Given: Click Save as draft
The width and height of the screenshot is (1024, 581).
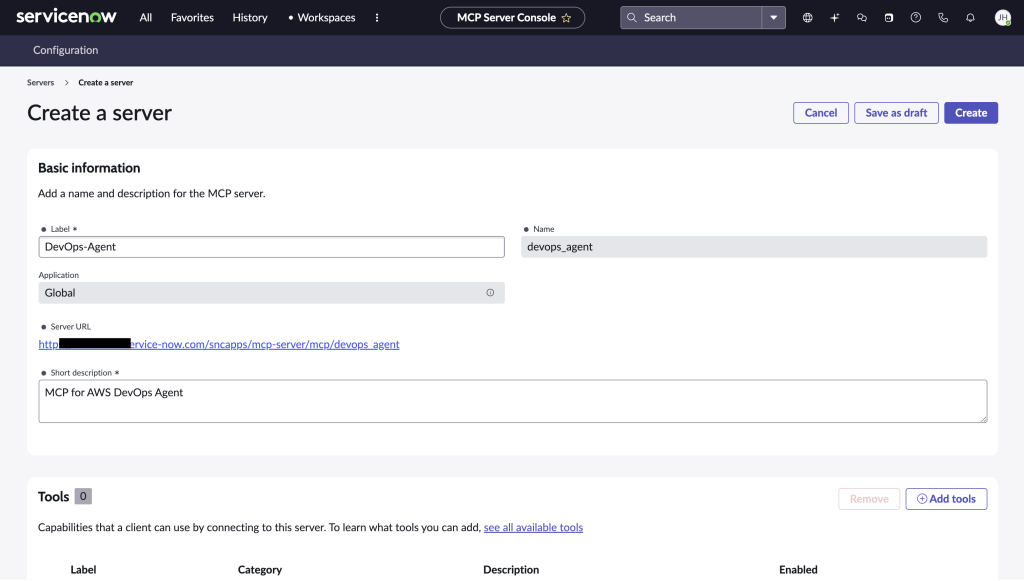Looking at the screenshot, I should tap(896, 113).
